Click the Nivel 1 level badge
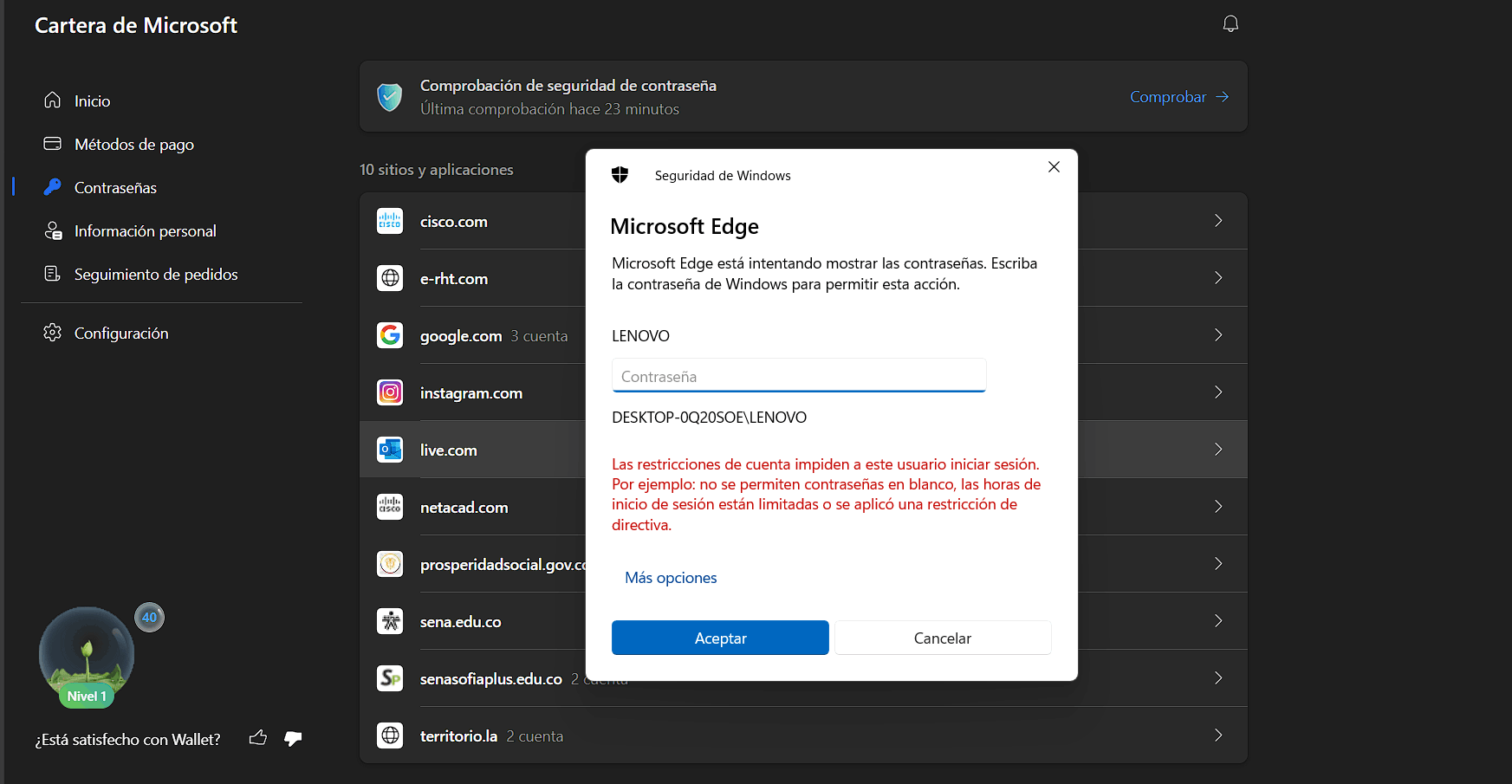The height and width of the screenshot is (784, 1512). (x=87, y=697)
